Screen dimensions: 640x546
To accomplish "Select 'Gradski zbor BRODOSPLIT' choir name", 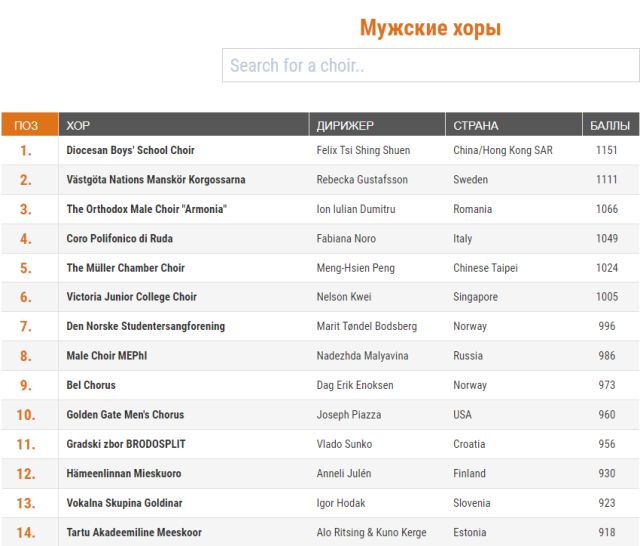I will (126, 444).
